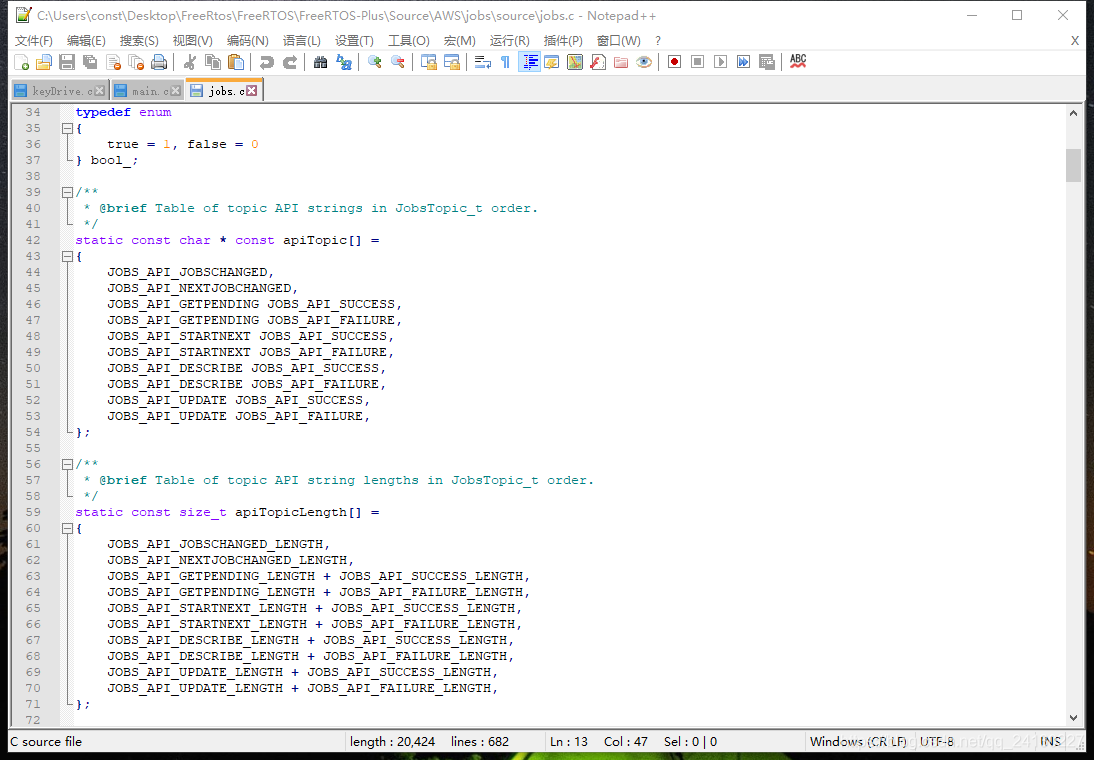
Task: Open the 窗口(W) menu
Action: click(x=618, y=40)
